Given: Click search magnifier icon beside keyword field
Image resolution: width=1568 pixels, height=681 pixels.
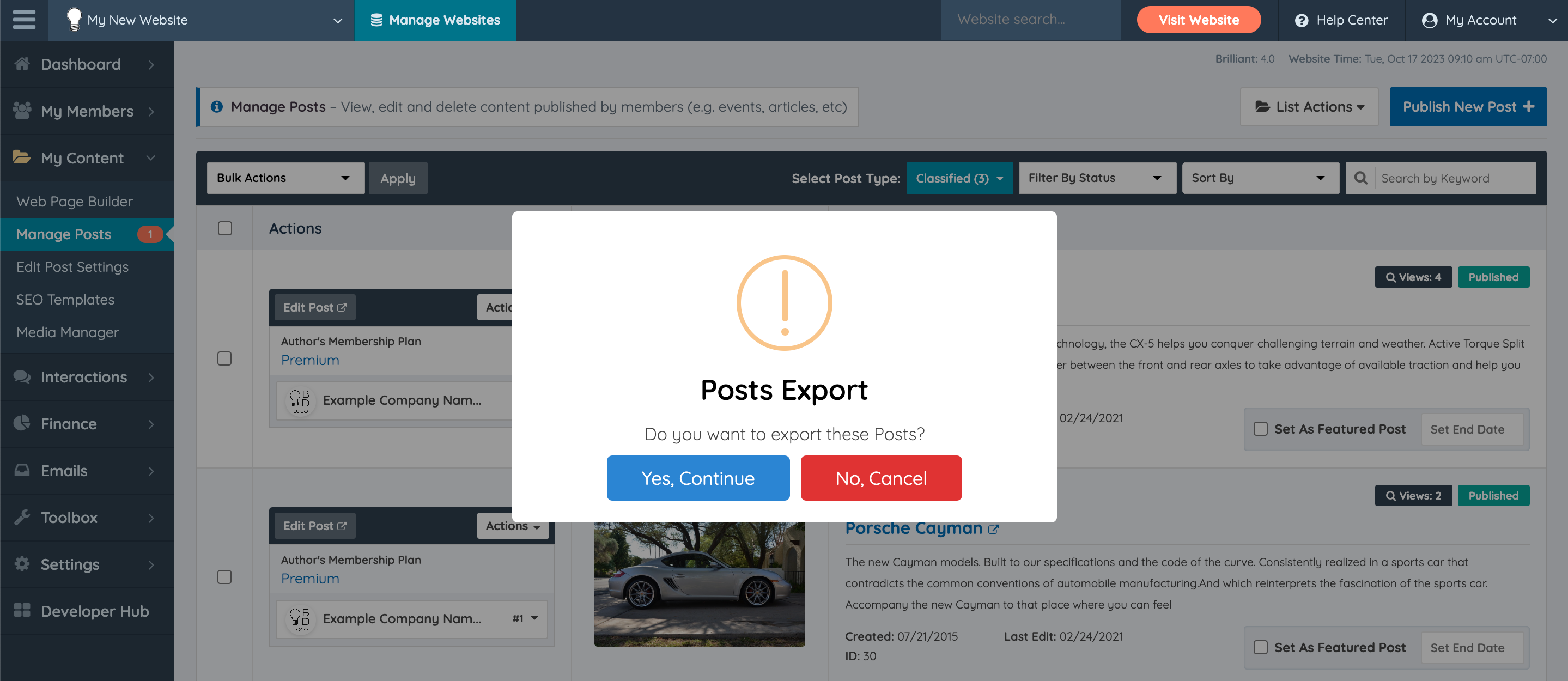Looking at the screenshot, I should click(1360, 178).
